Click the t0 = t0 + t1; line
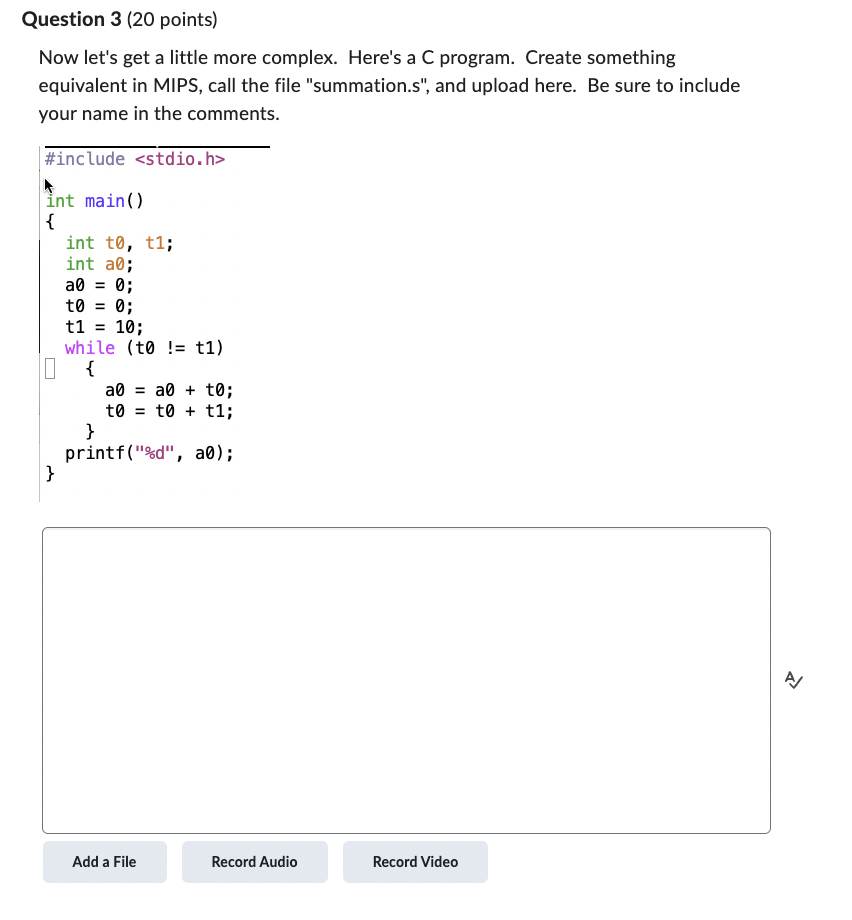The width and height of the screenshot is (852, 920). tap(168, 411)
